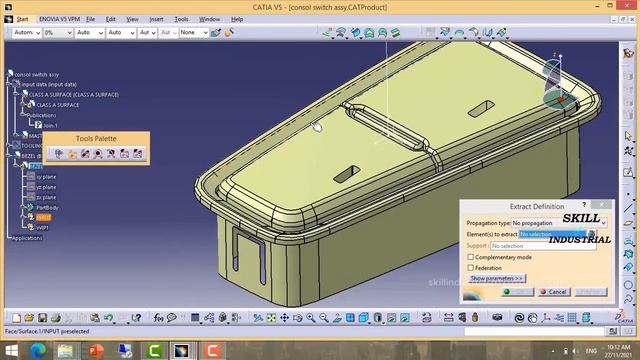Click Cancel in Extract Definition
The height and width of the screenshot is (360, 640).
pos(554,292)
